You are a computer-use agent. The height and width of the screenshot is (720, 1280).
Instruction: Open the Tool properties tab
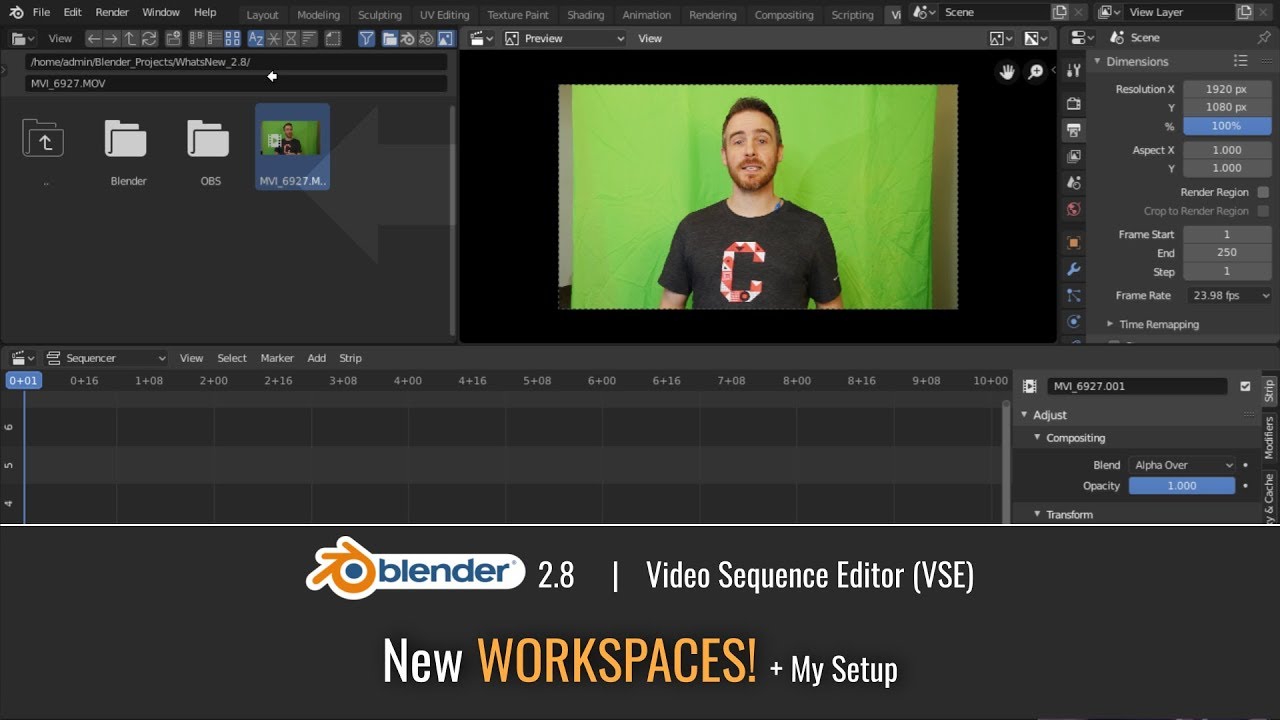[1074, 69]
